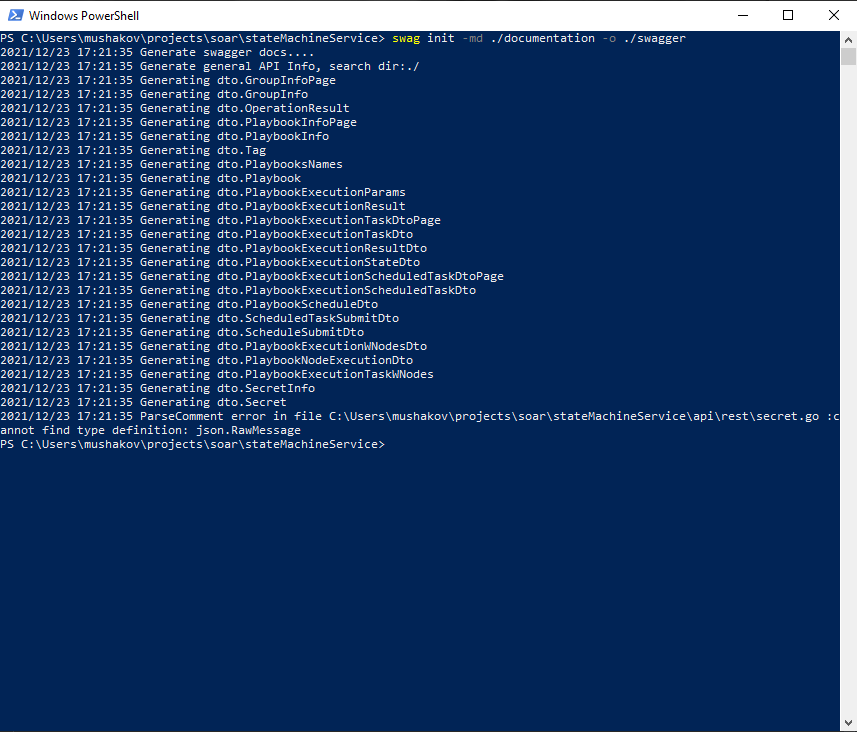Click the 'dto.SecretInfo' text
The width and height of the screenshot is (857, 732).
(266, 388)
